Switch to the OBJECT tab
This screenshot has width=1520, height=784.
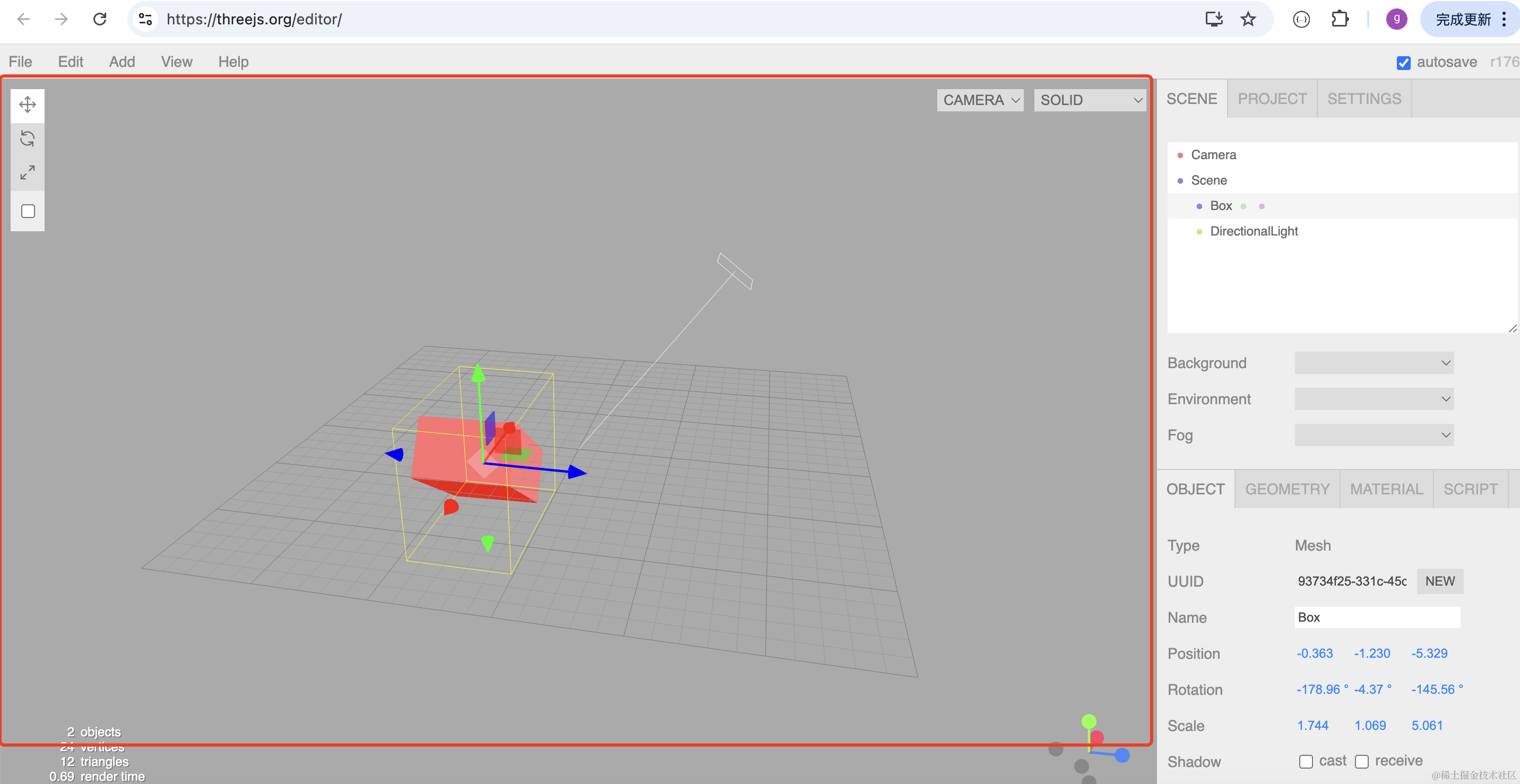[x=1196, y=489]
